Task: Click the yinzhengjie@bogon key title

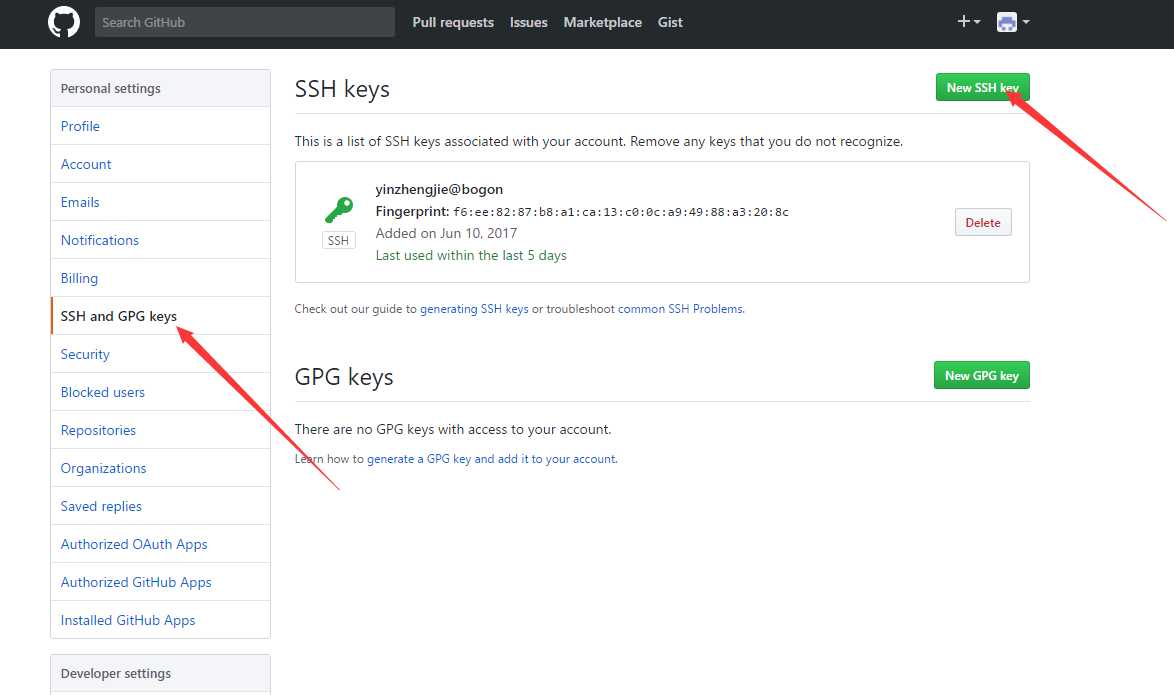Action: pyautogui.click(x=439, y=189)
